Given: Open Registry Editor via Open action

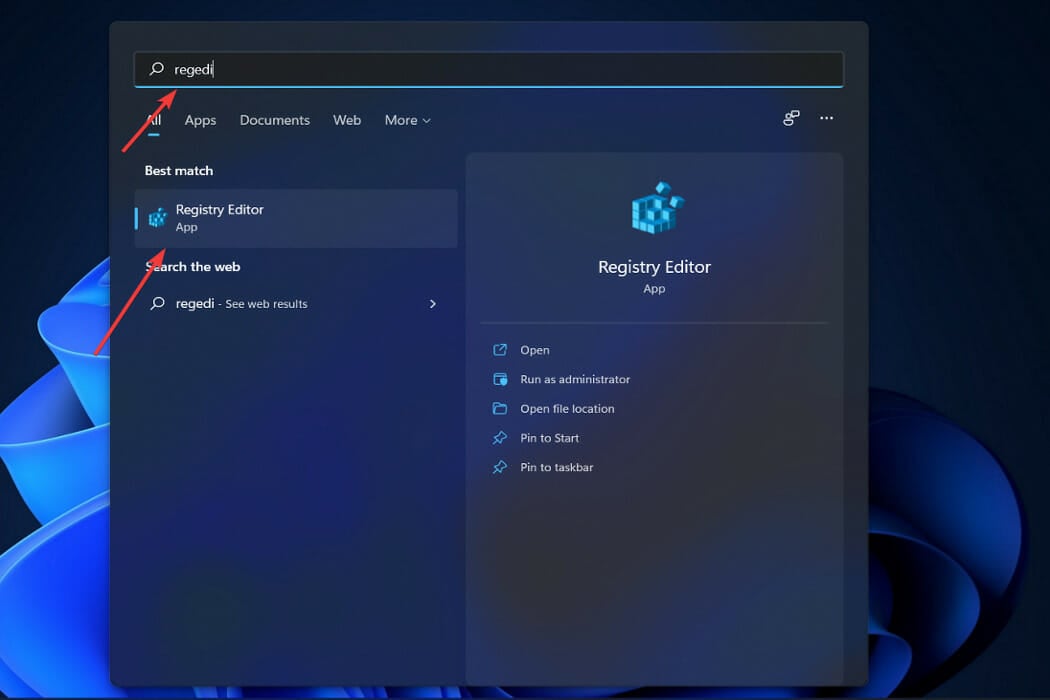Looking at the screenshot, I should coord(534,350).
